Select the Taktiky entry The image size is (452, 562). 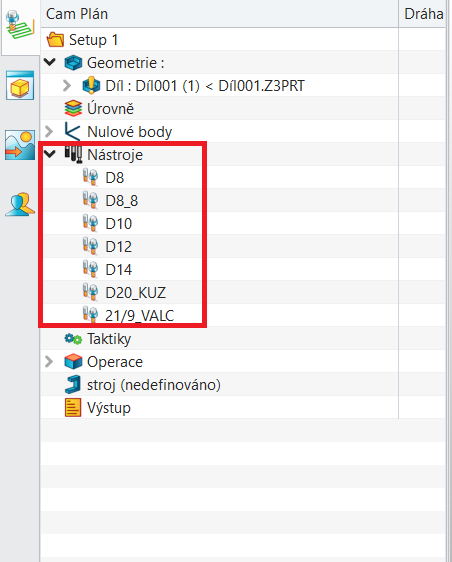click(x=109, y=339)
